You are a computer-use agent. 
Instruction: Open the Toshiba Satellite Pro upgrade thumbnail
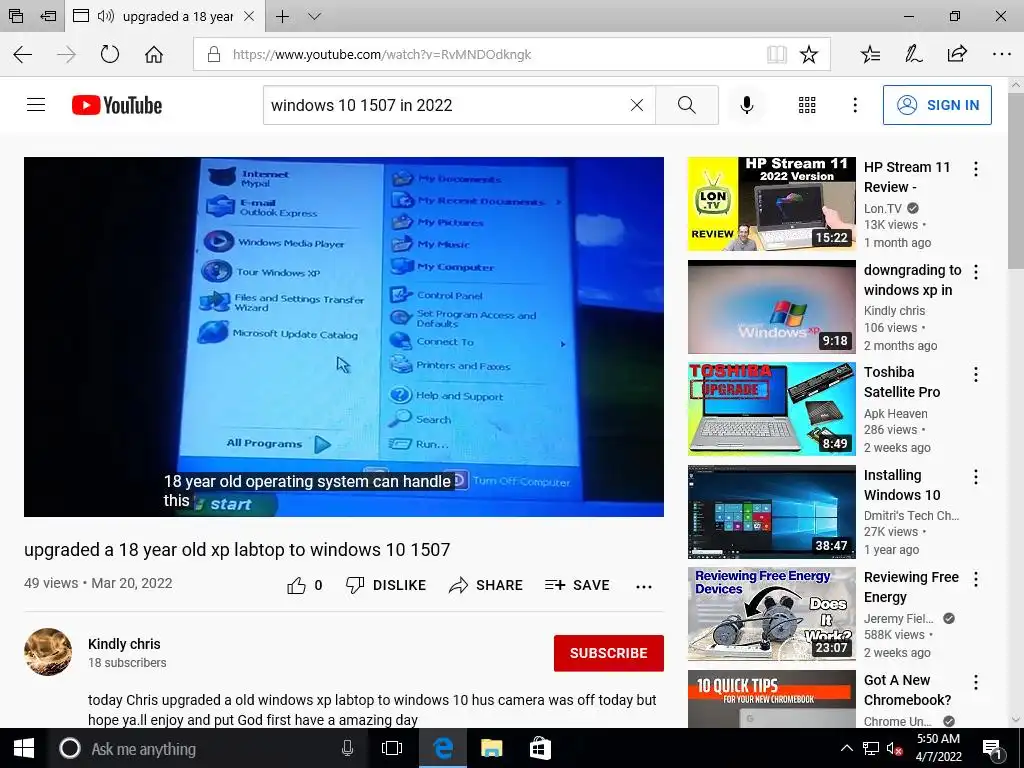(x=771, y=409)
